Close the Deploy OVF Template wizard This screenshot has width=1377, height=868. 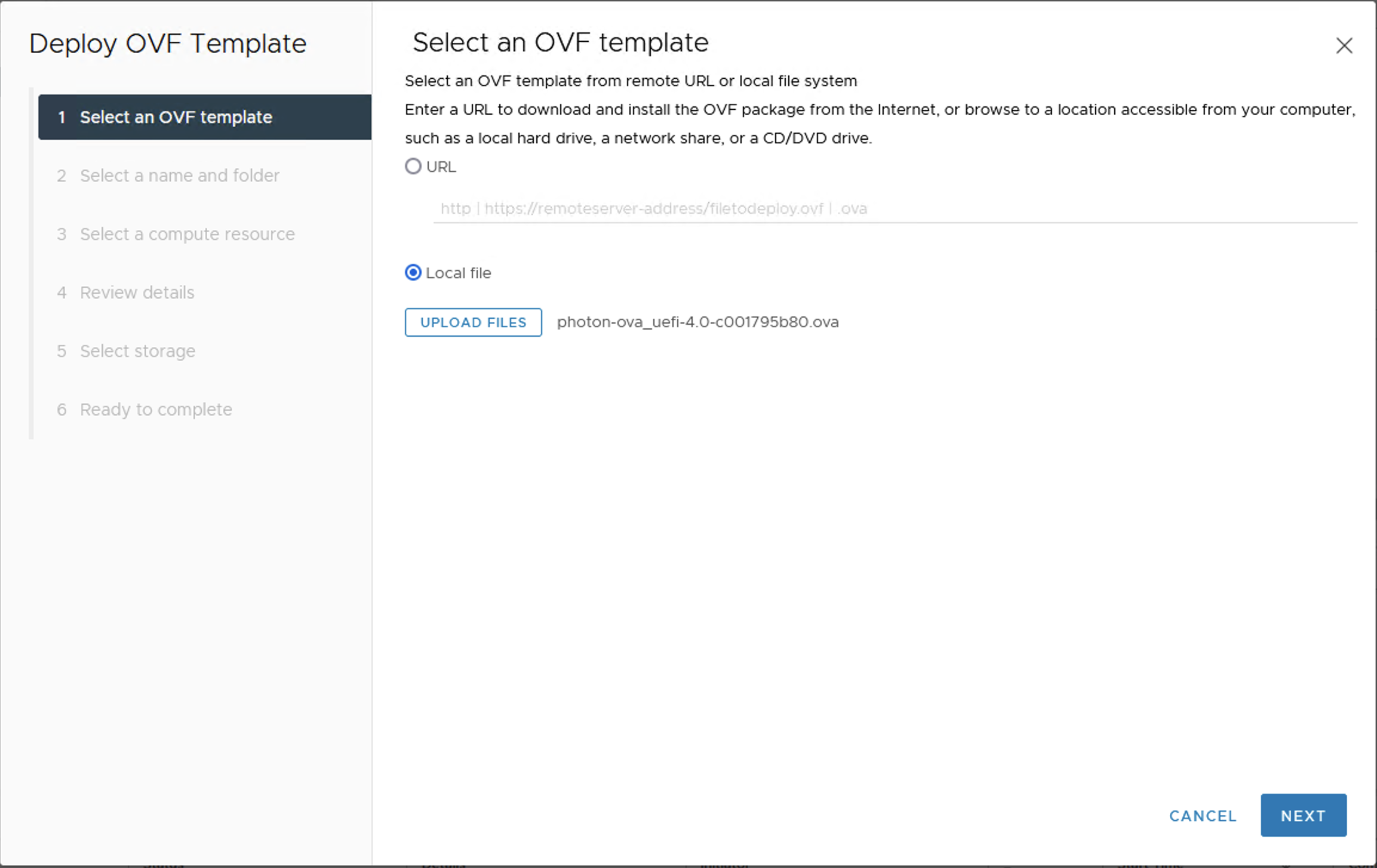click(1344, 45)
